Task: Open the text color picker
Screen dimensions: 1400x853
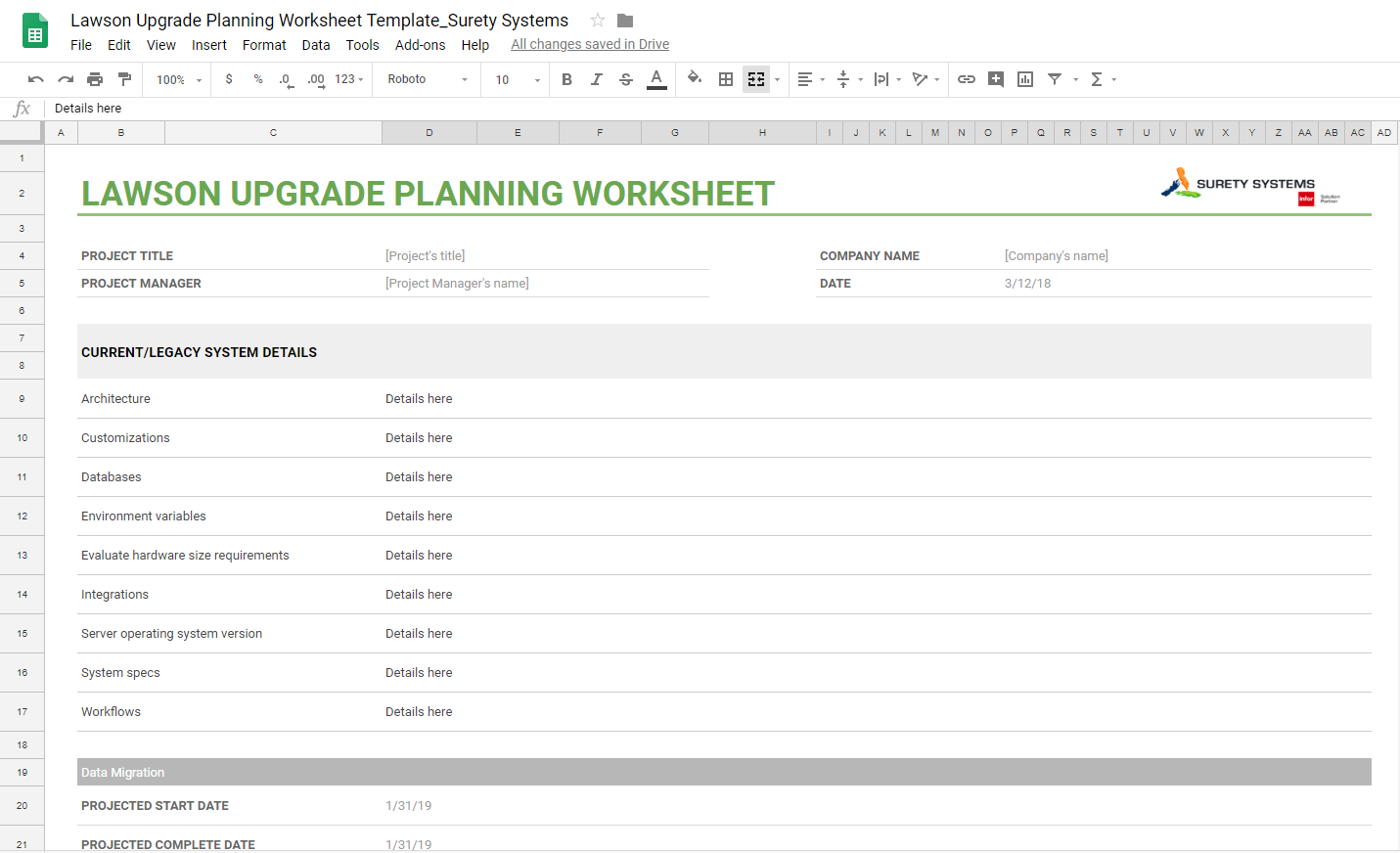Action: [x=656, y=79]
